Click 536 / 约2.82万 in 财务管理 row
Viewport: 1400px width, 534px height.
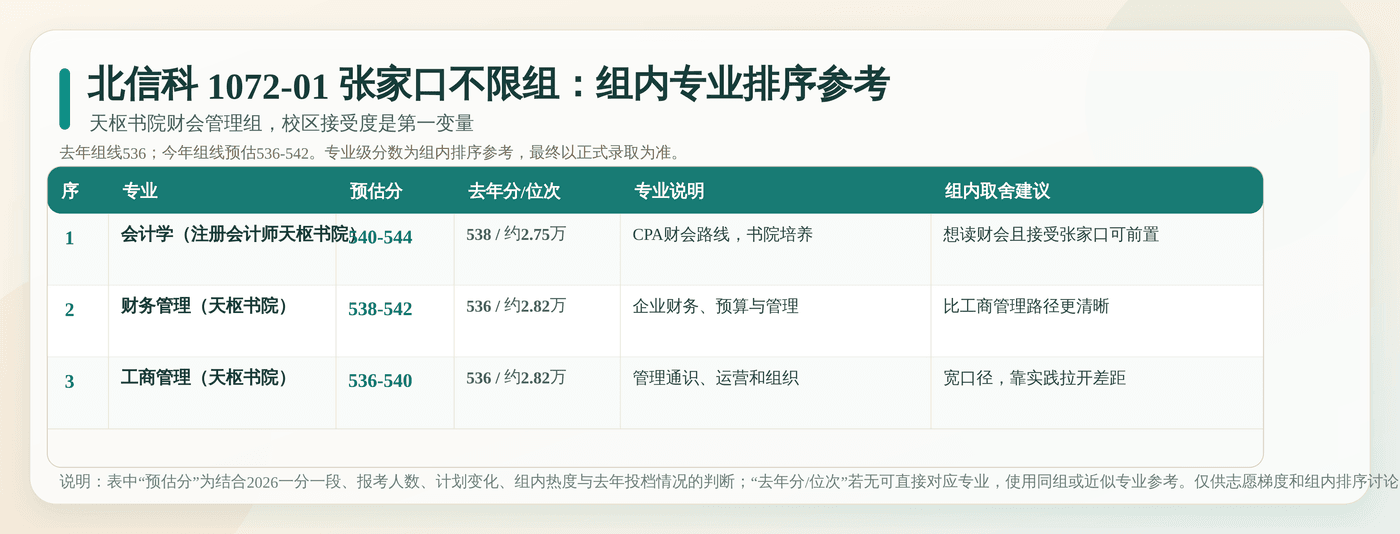point(516,306)
